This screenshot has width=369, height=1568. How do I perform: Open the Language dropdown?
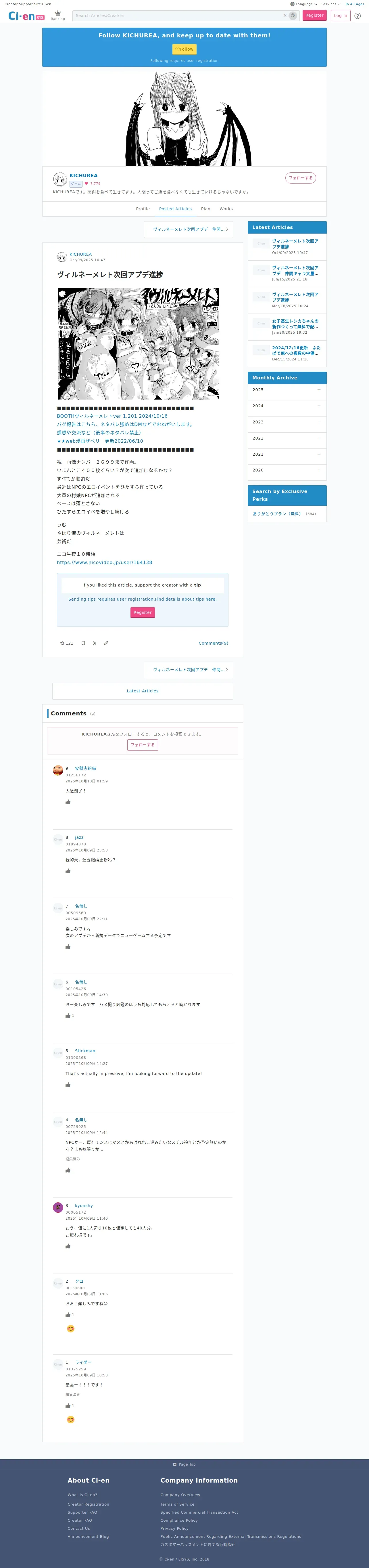pyautogui.click(x=304, y=4)
